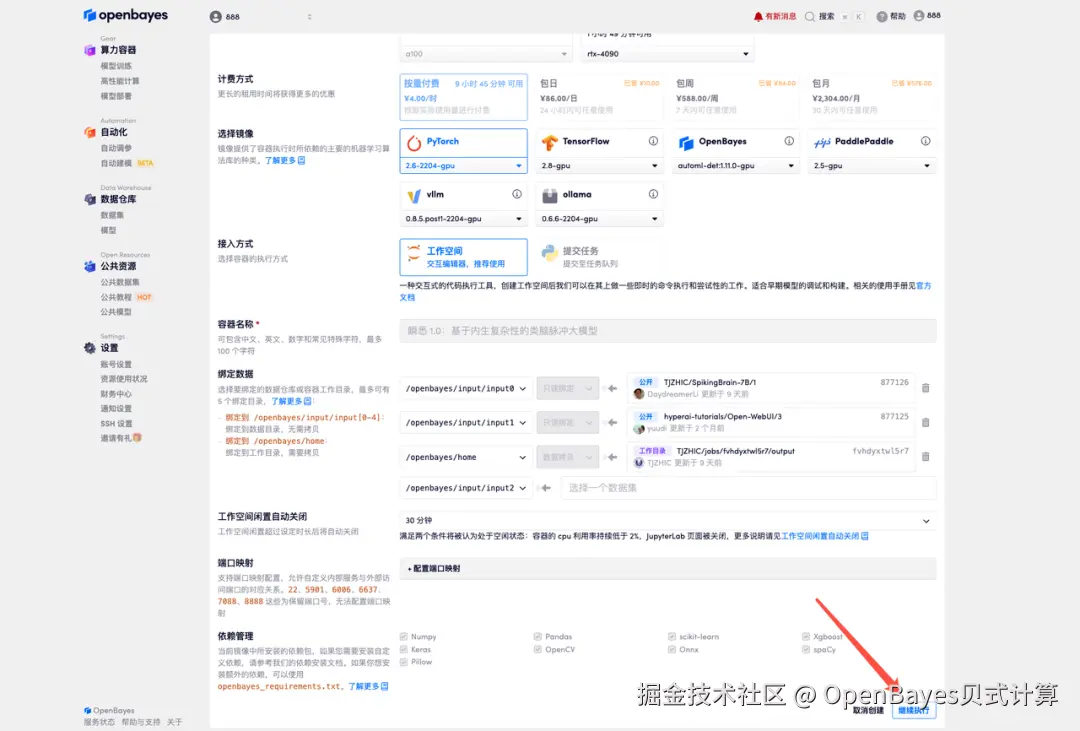Click the PaddlePaddle info icon
The image size is (1080, 731).
click(926, 141)
